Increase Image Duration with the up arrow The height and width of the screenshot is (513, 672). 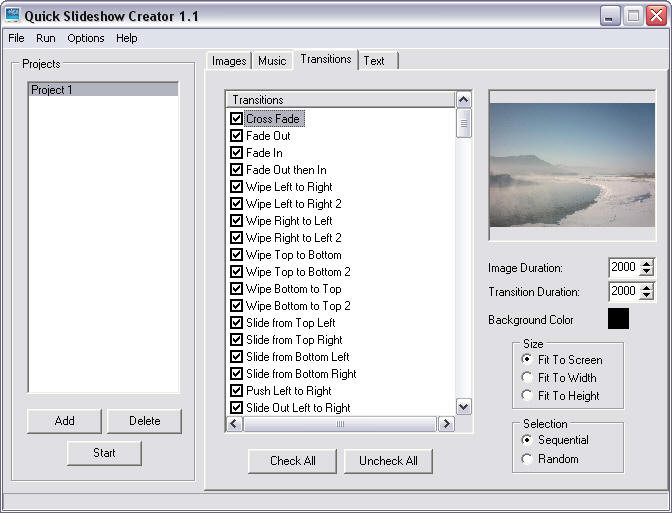(x=646, y=263)
